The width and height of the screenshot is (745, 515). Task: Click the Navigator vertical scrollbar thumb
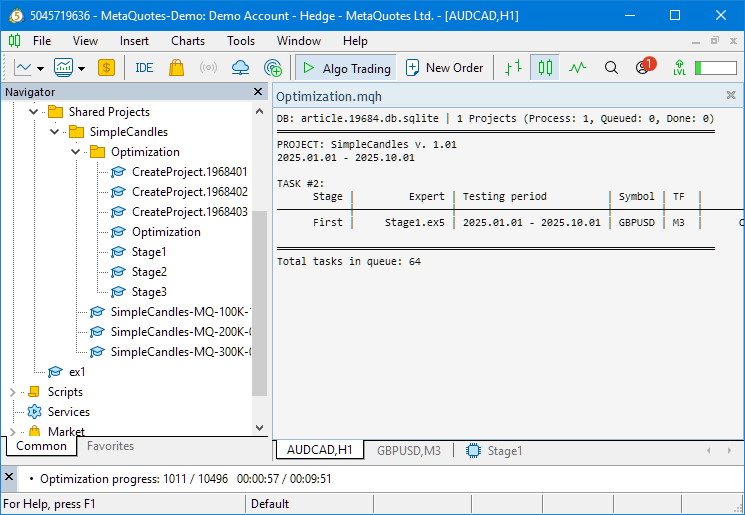tap(259, 303)
